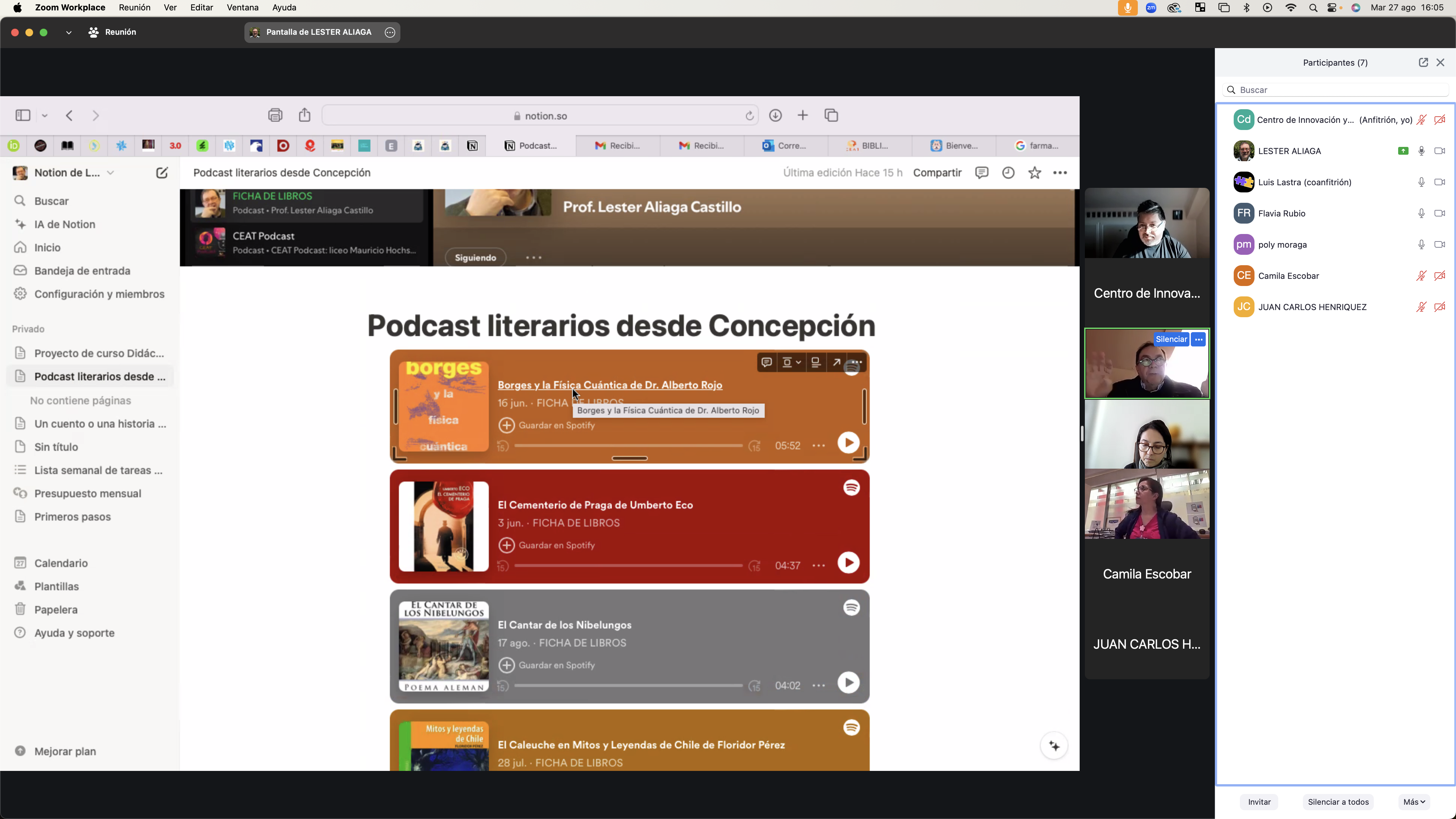Open embed in original via arrow icon

(837, 362)
